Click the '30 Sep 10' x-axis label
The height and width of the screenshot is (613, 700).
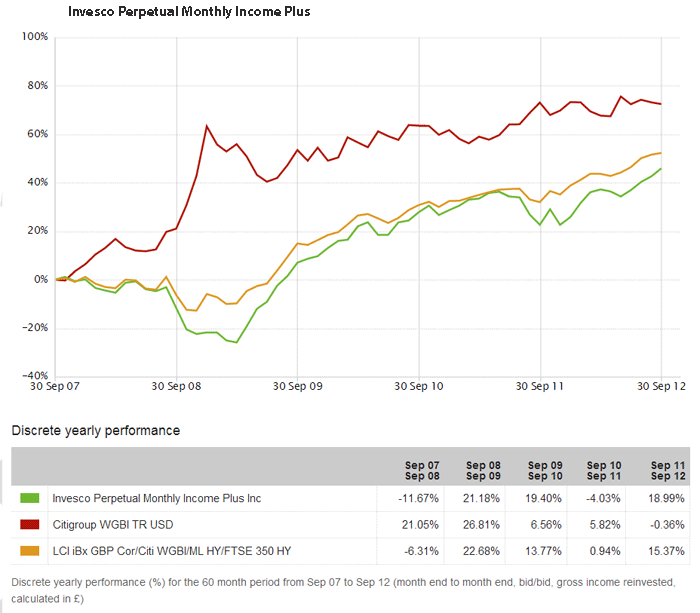click(x=419, y=386)
